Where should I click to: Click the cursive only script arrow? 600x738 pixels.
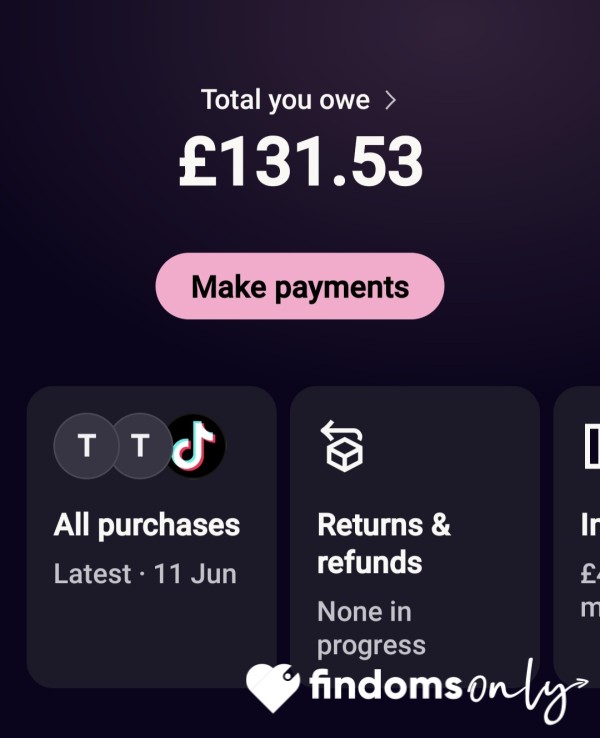[x=527, y=691]
